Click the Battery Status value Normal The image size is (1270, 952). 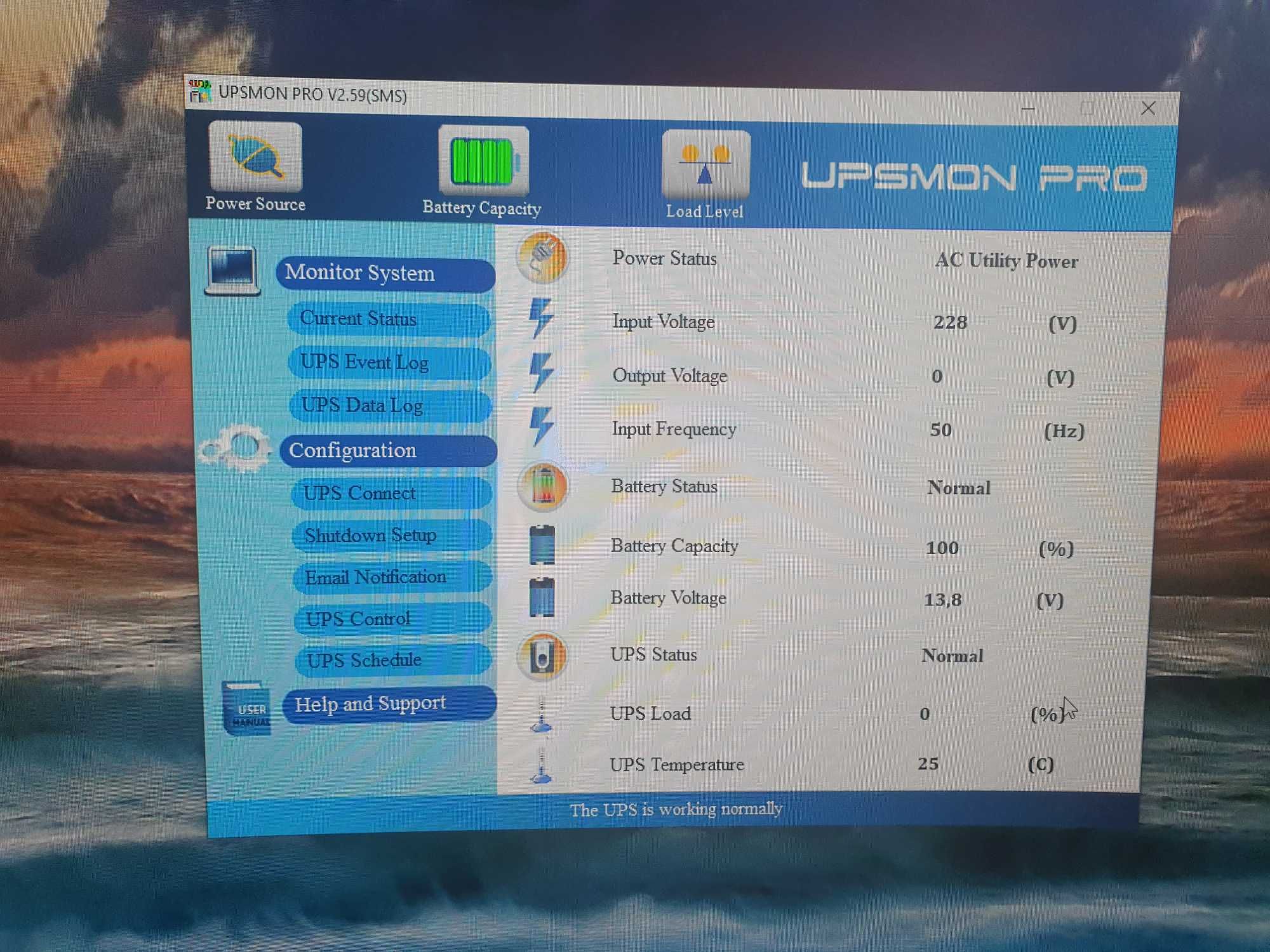click(x=959, y=487)
